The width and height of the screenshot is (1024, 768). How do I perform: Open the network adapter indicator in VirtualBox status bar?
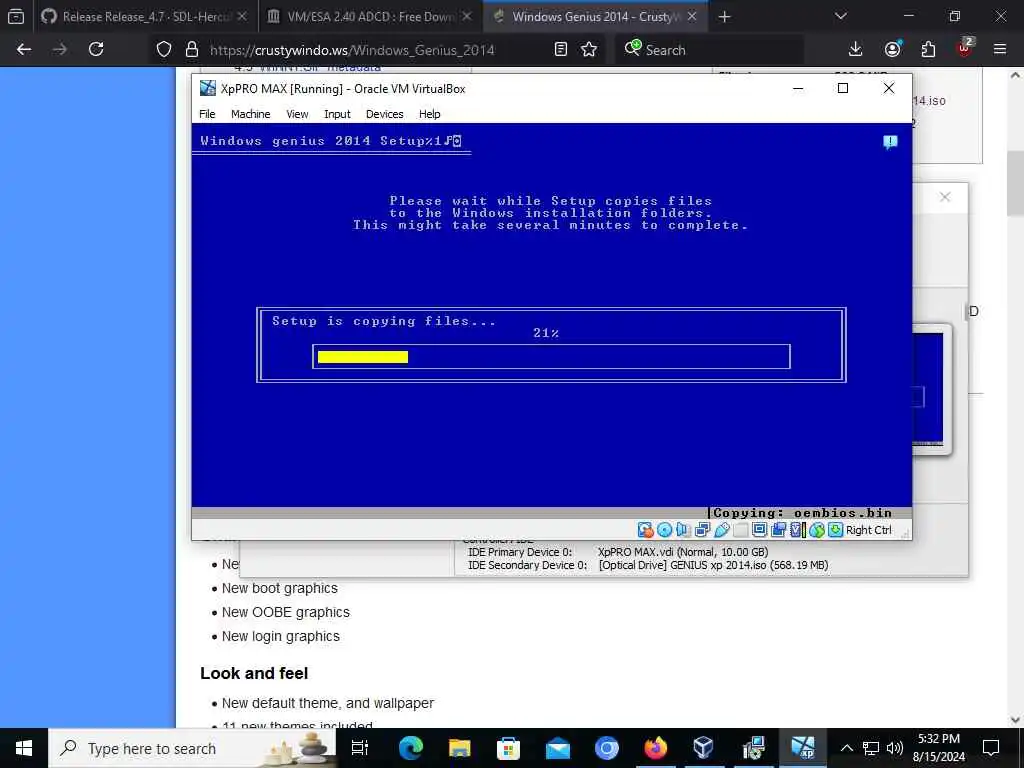(x=702, y=530)
